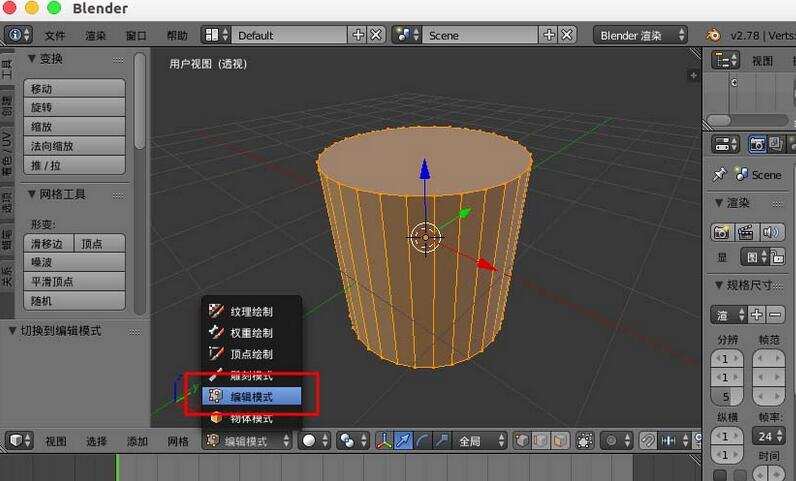Choose 雕刻模式 from the mode list
Screen dimensions: 796x481
coord(252,375)
